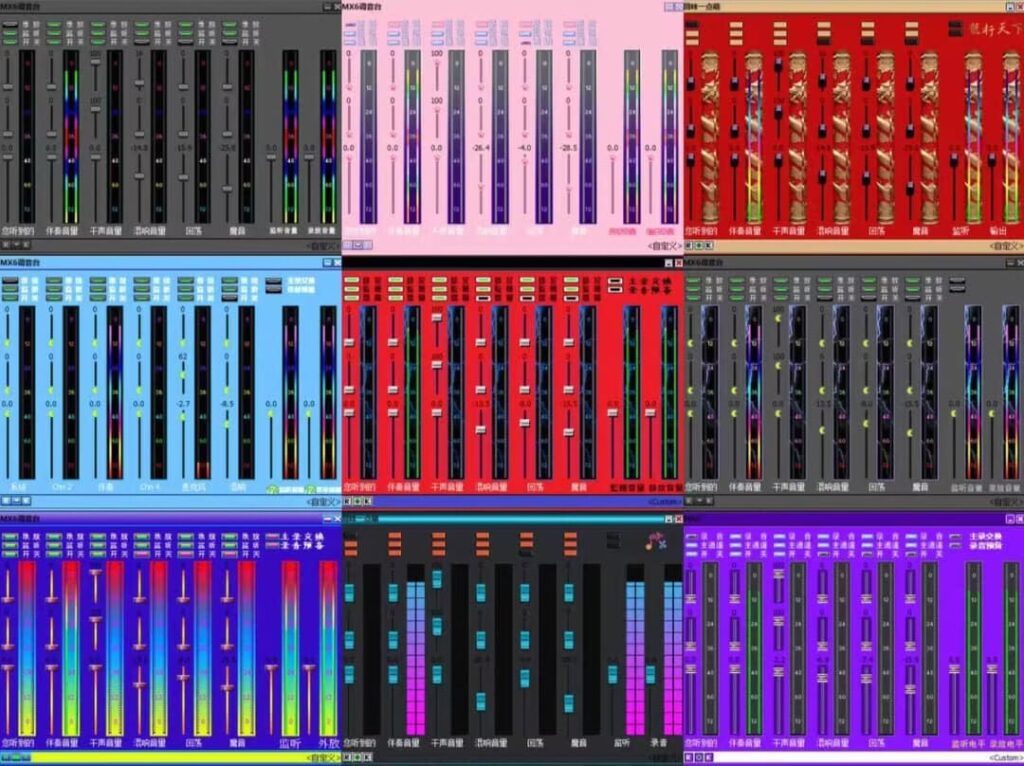Click the 输出 label in the dragon skin mixer
This screenshot has height=766, width=1024.
point(997,230)
